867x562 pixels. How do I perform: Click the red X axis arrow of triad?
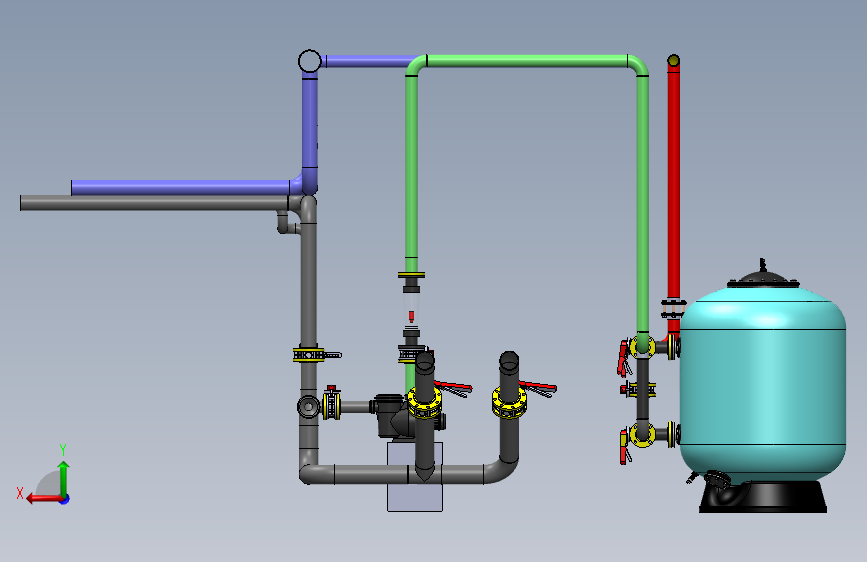point(44,499)
